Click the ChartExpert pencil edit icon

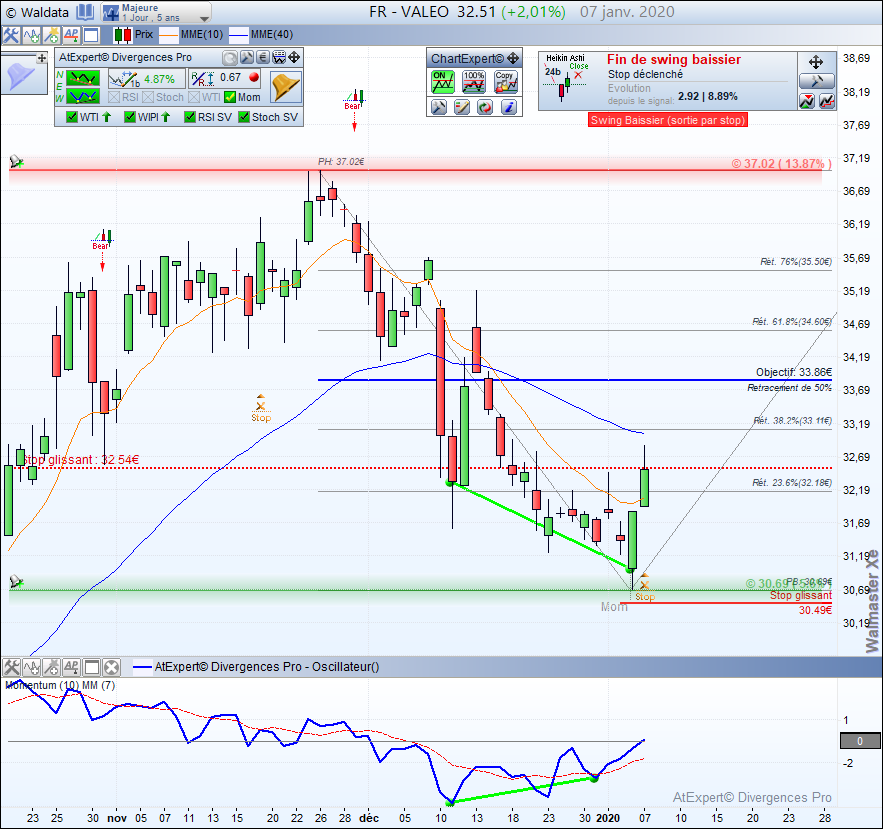(x=462, y=107)
